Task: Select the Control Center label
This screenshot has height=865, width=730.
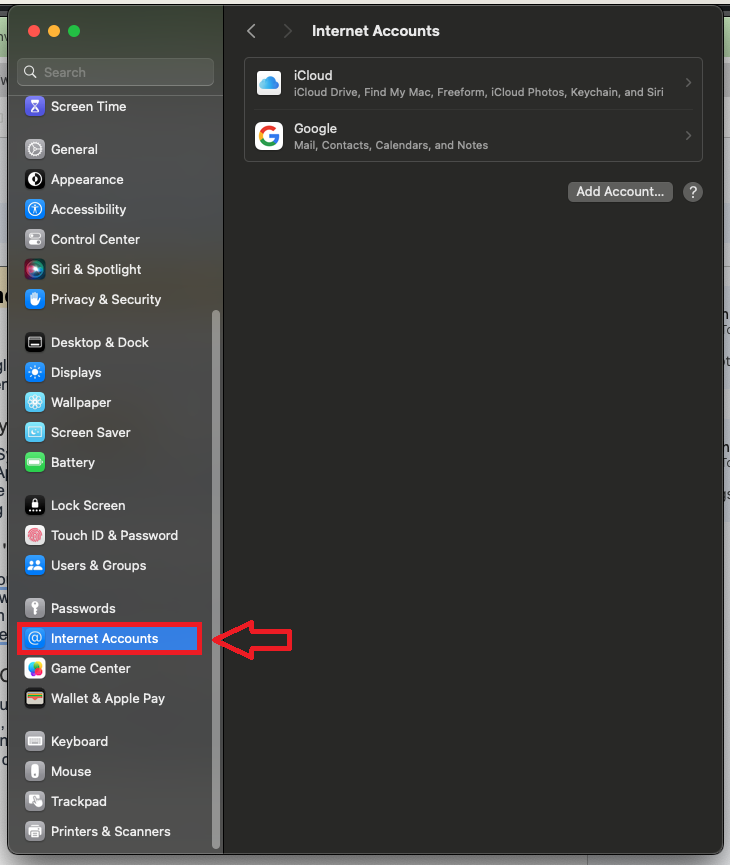Action: (95, 239)
